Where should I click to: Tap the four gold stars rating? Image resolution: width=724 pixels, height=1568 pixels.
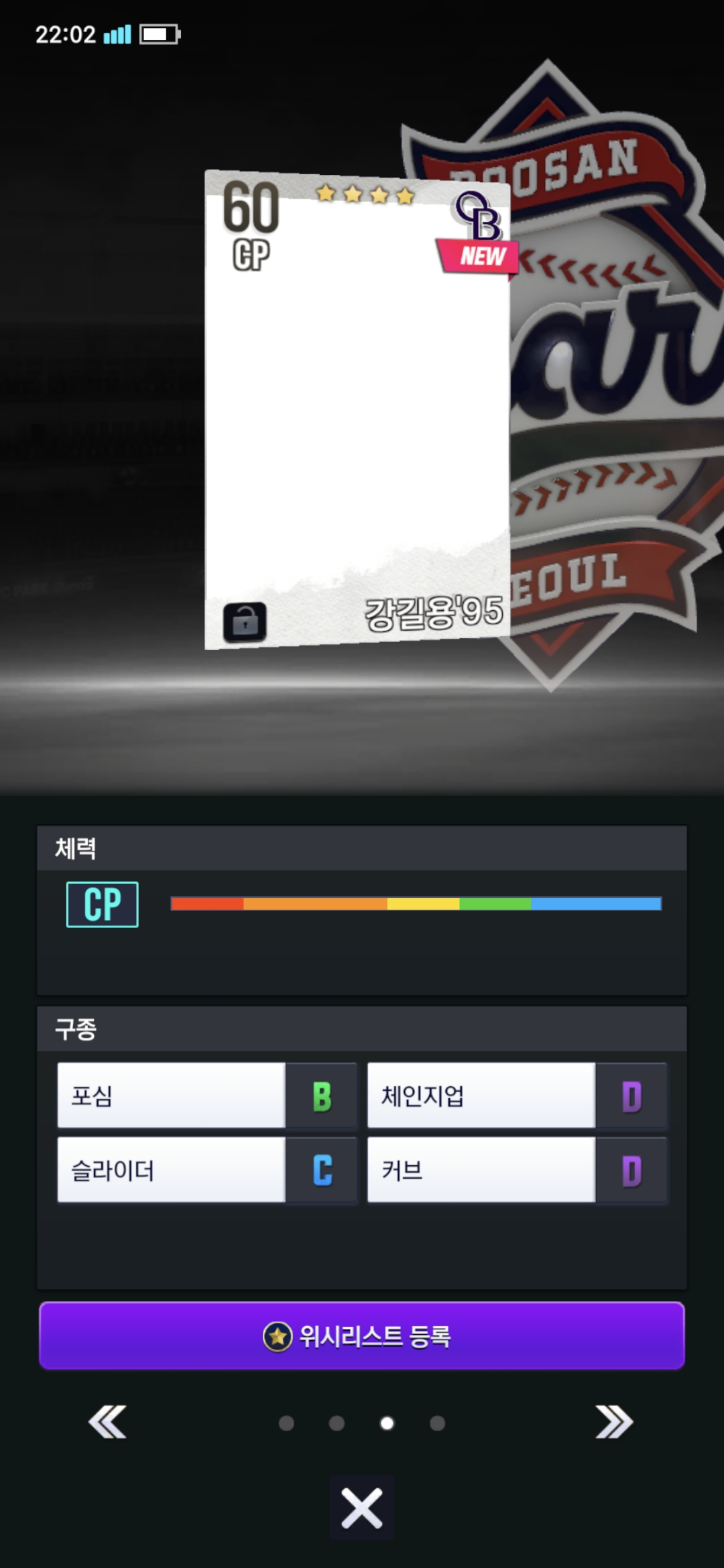[365, 194]
